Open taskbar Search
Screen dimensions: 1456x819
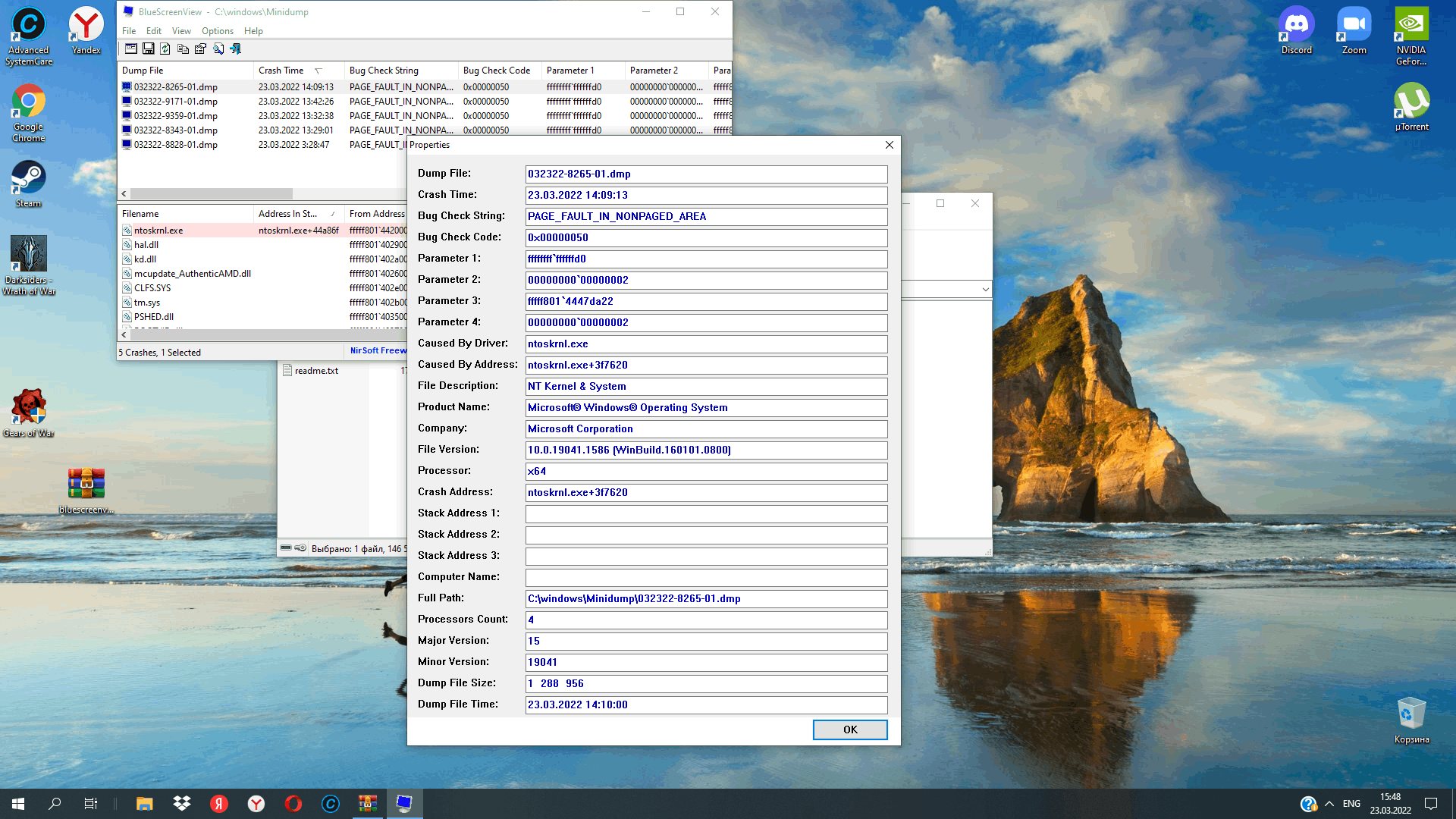click(55, 804)
